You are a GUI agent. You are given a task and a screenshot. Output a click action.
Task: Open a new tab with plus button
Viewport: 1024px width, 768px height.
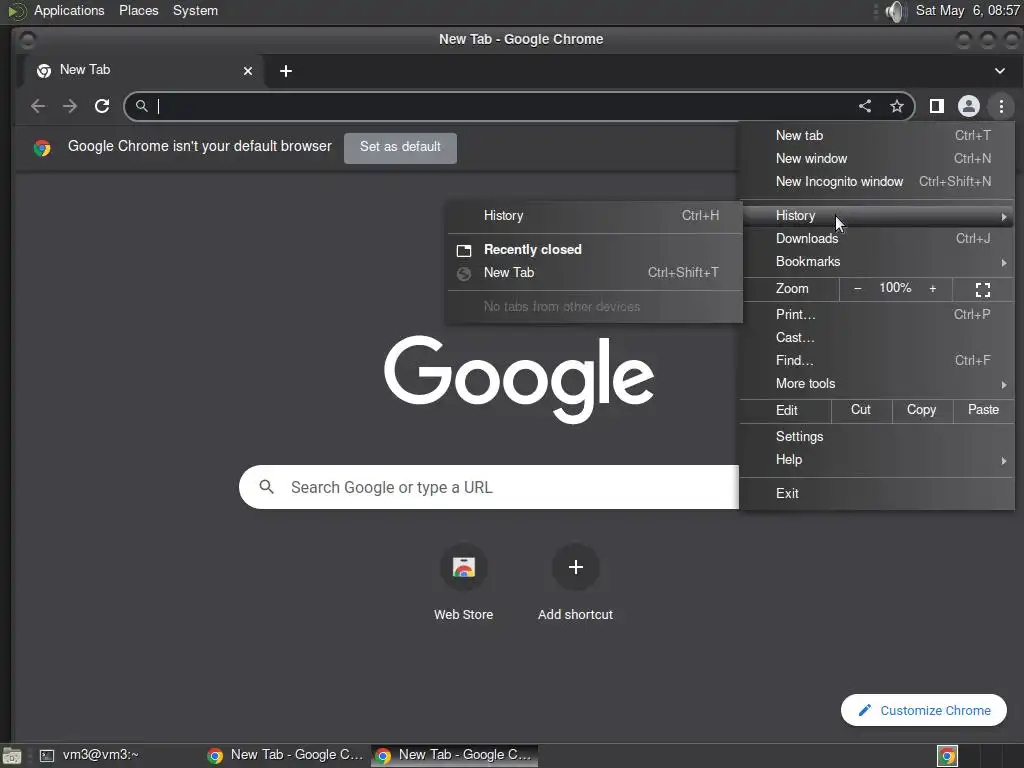[x=285, y=71]
